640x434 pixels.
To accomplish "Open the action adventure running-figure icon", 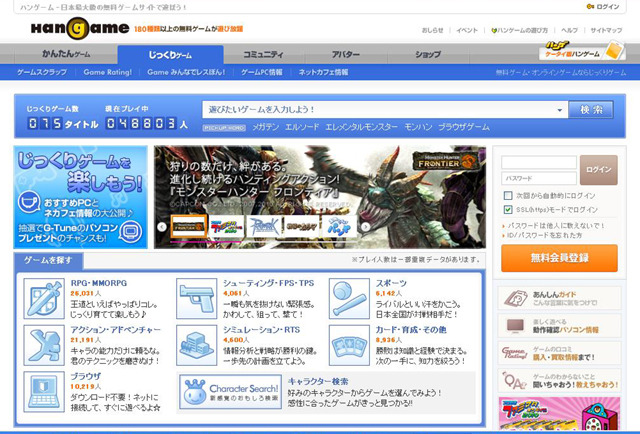I will point(44,345).
